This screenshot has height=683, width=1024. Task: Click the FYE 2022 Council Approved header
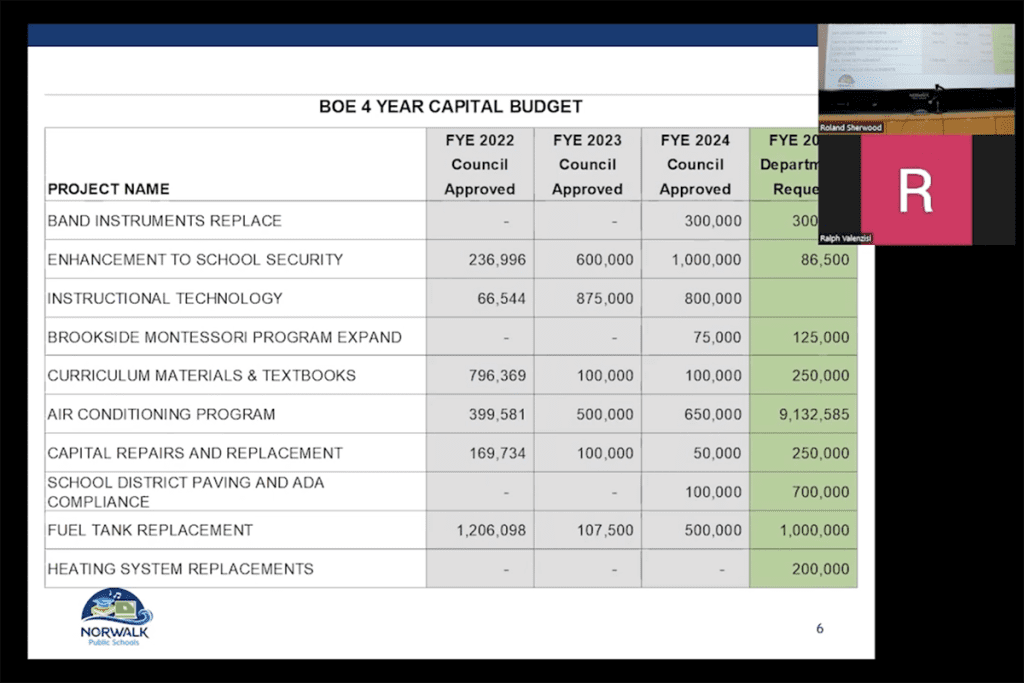[x=480, y=165]
